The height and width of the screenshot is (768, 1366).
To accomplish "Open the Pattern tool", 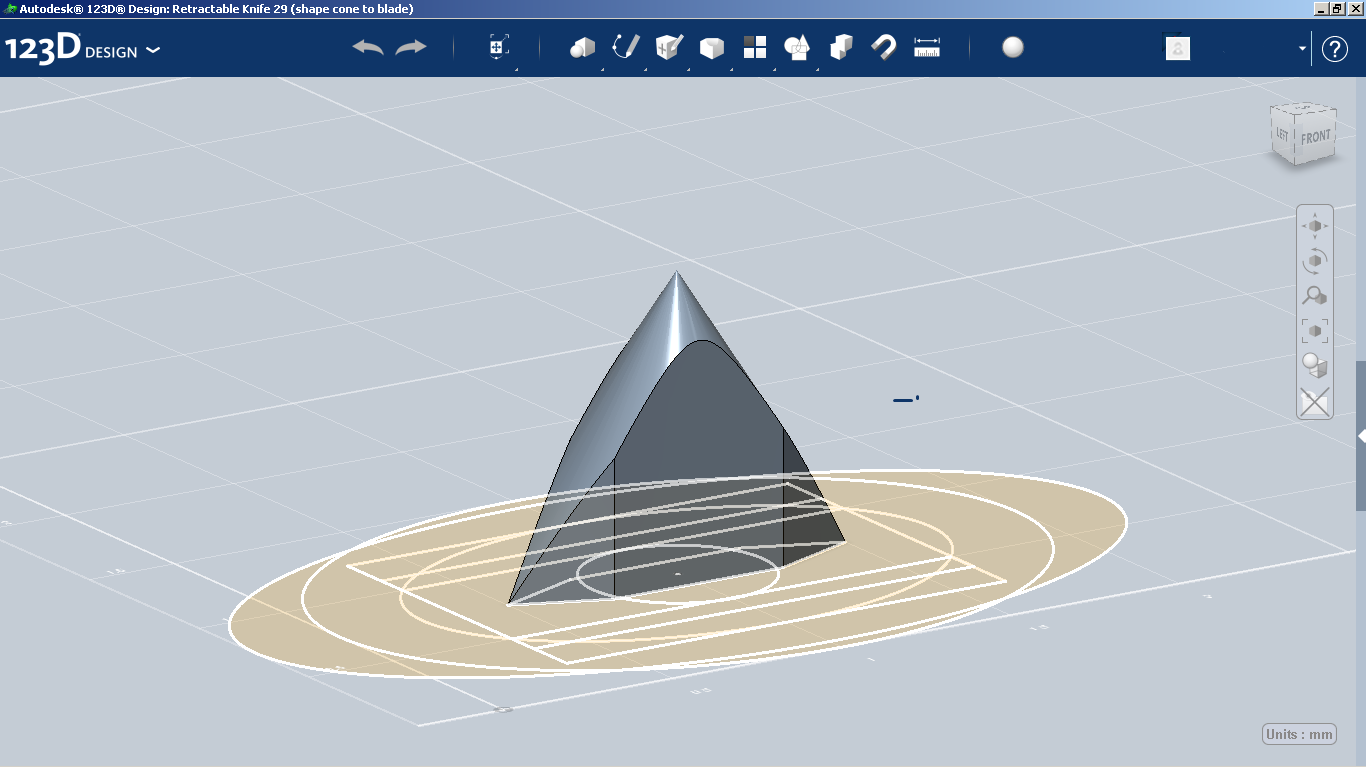I will point(755,47).
